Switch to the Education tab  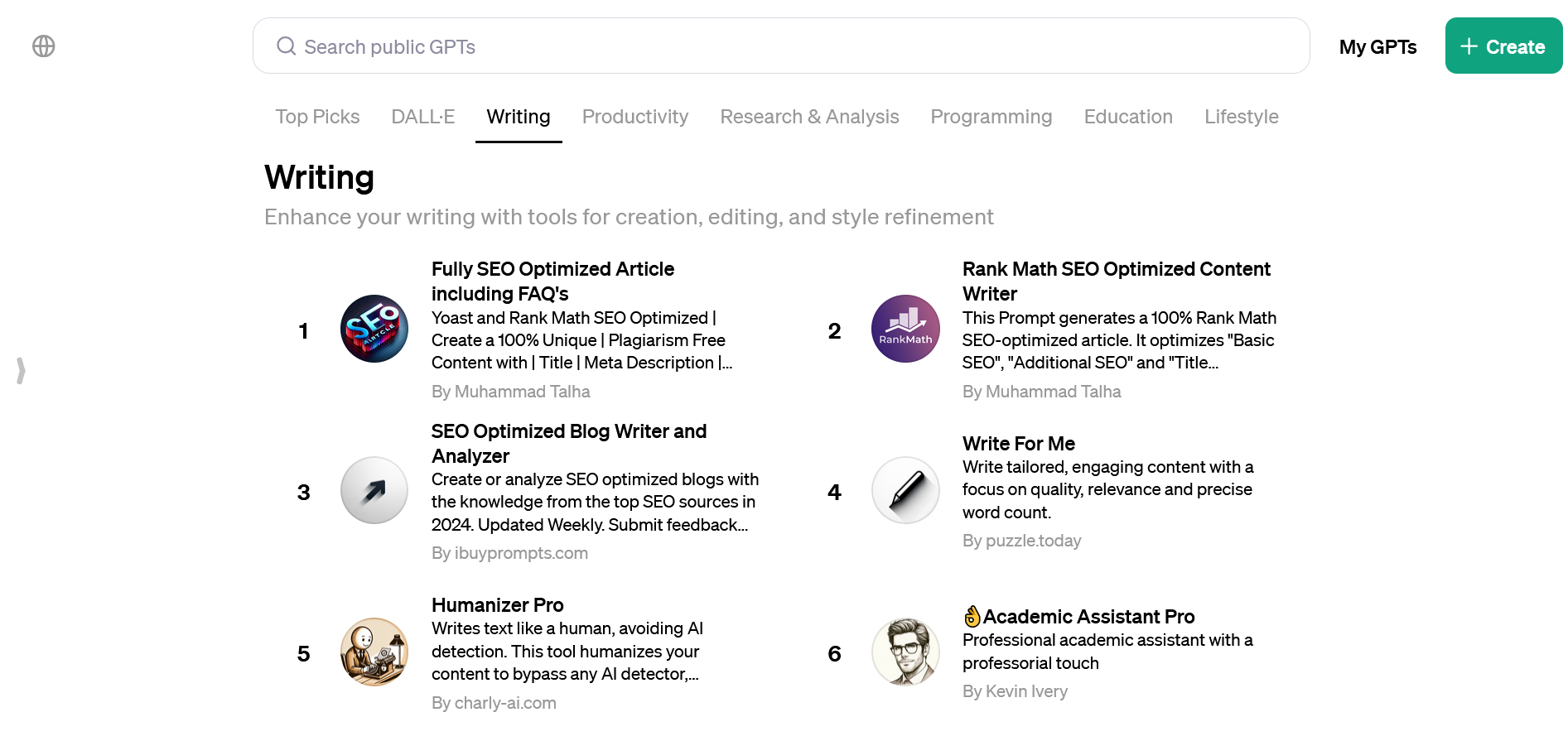click(x=1128, y=117)
